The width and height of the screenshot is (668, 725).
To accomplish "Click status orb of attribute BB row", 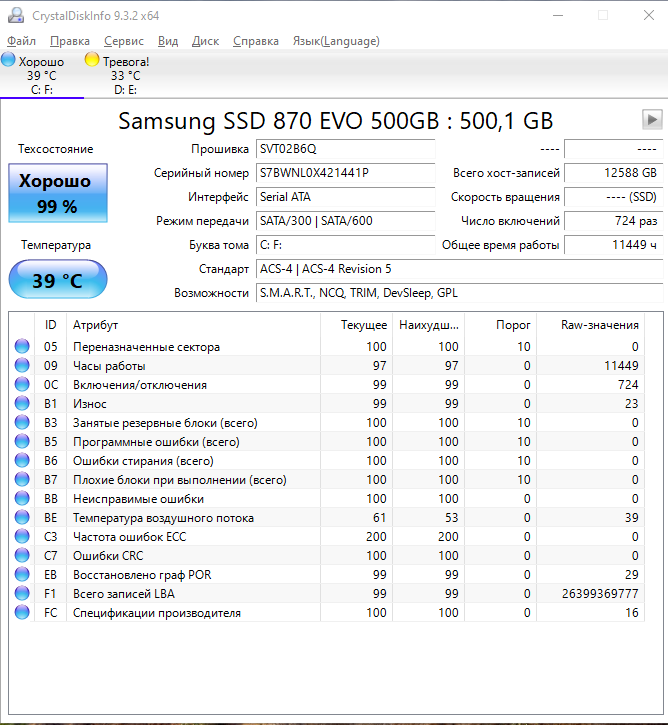I will click(22, 498).
